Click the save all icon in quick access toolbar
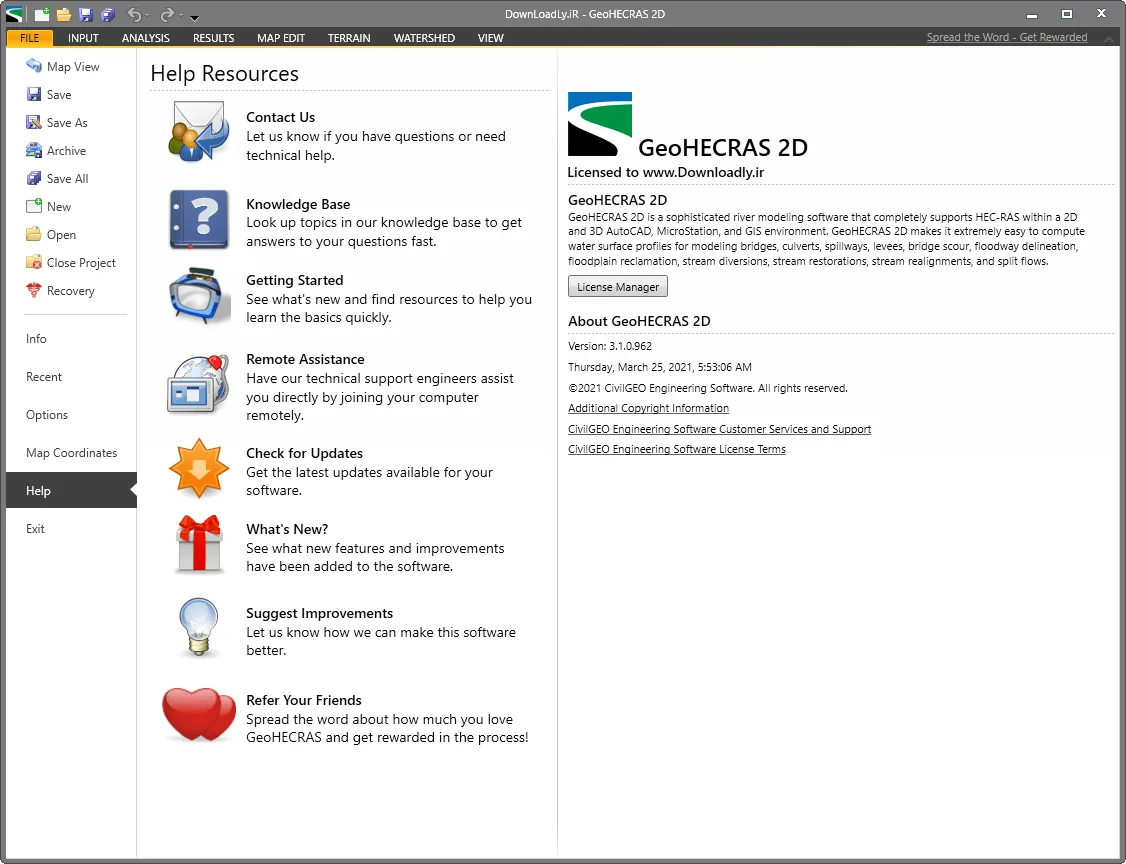 [108, 14]
